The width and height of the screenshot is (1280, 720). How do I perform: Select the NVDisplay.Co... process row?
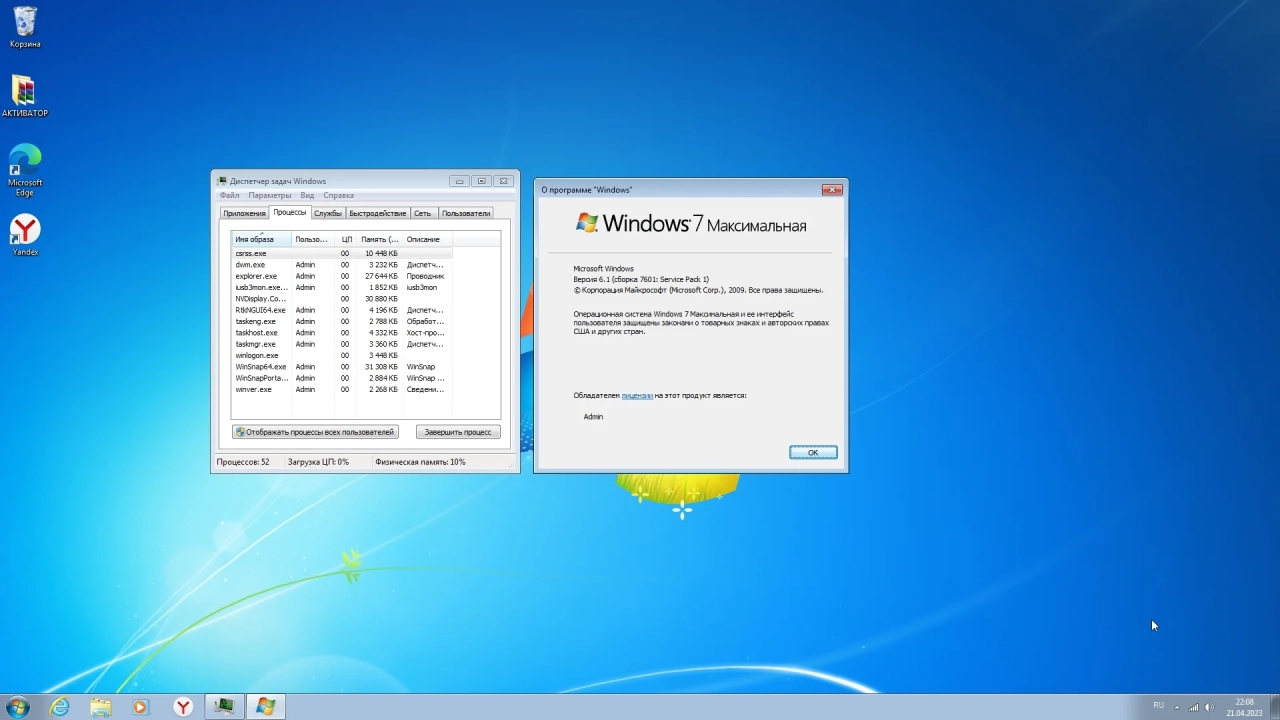coord(342,299)
